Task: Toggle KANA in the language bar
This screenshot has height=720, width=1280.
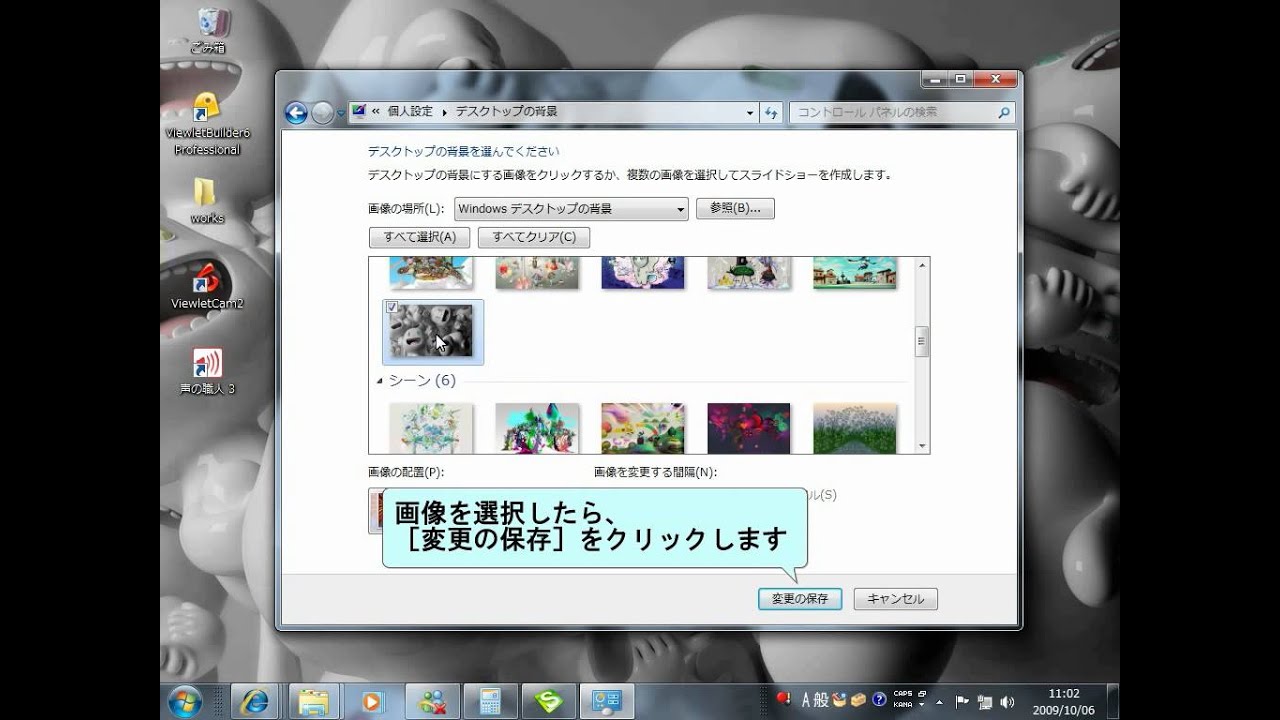Action: coord(902,705)
